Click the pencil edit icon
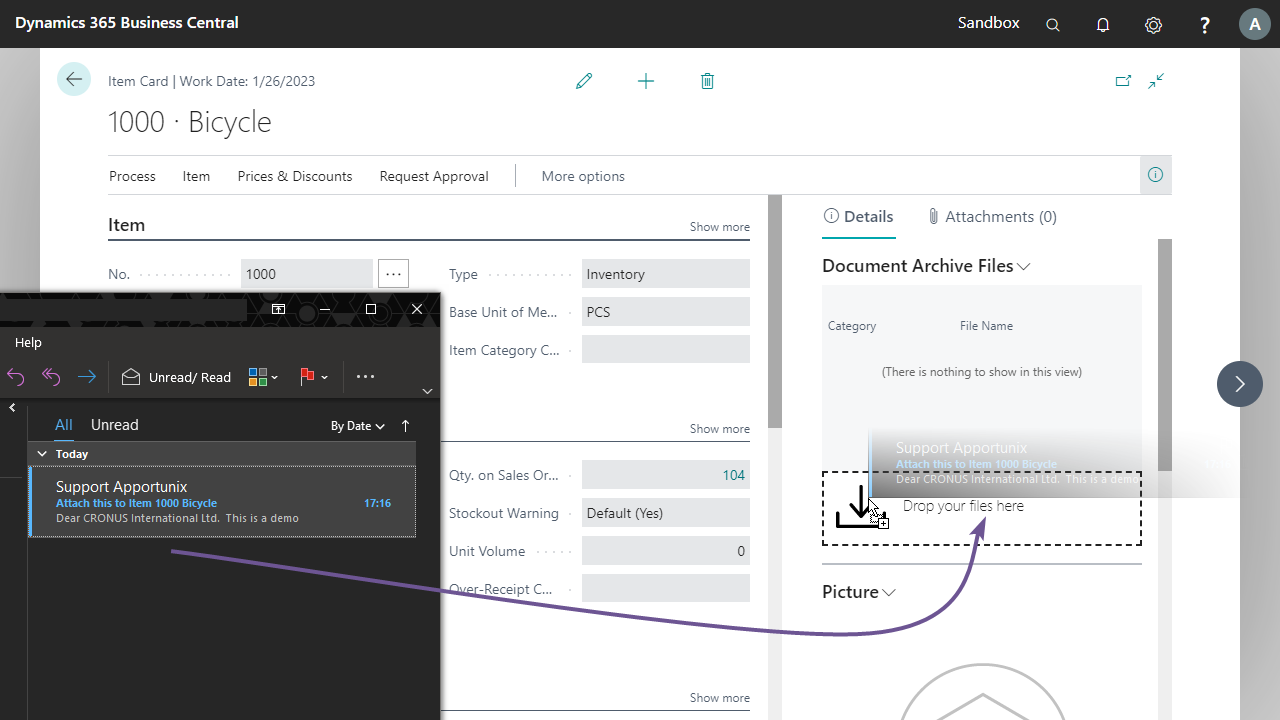This screenshot has height=720, width=1280. click(x=584, y=81)
